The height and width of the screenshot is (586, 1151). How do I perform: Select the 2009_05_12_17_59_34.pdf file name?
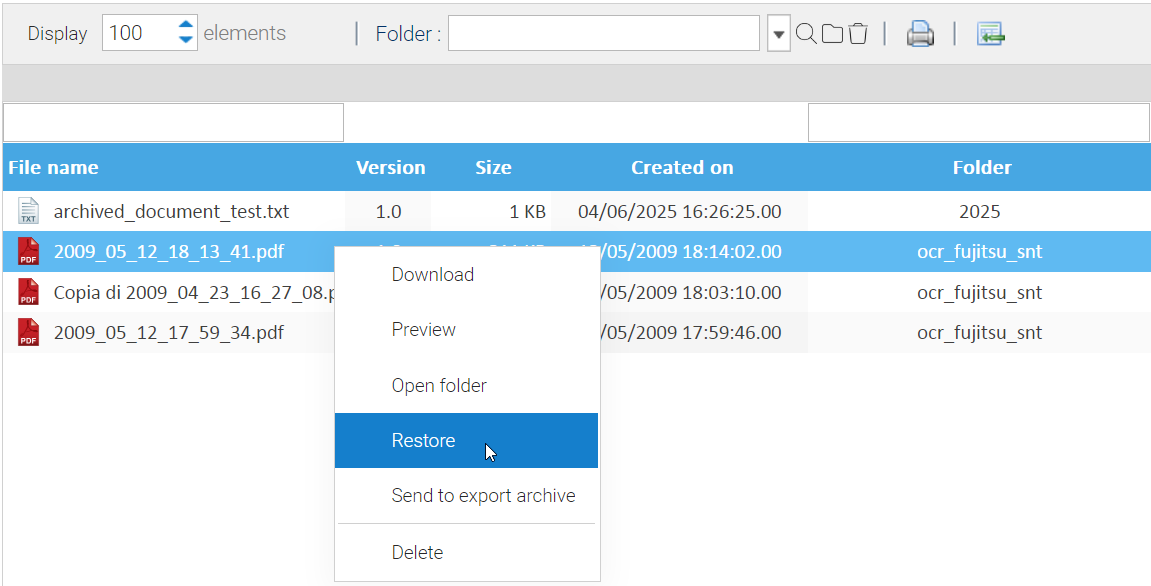pos(169,333)
